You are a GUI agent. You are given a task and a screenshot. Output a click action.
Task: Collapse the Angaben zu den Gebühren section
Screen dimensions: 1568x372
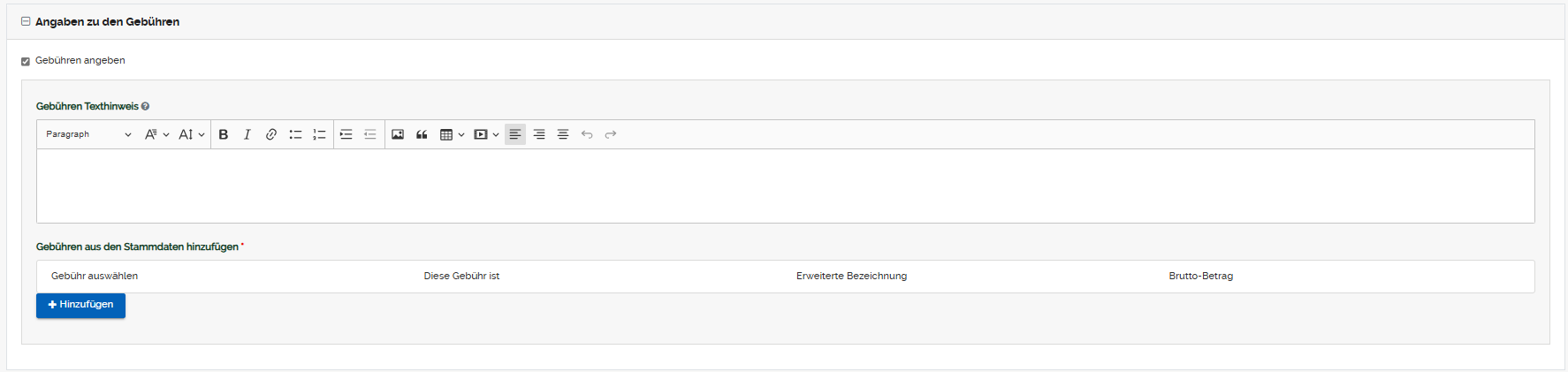pos(26,21)
